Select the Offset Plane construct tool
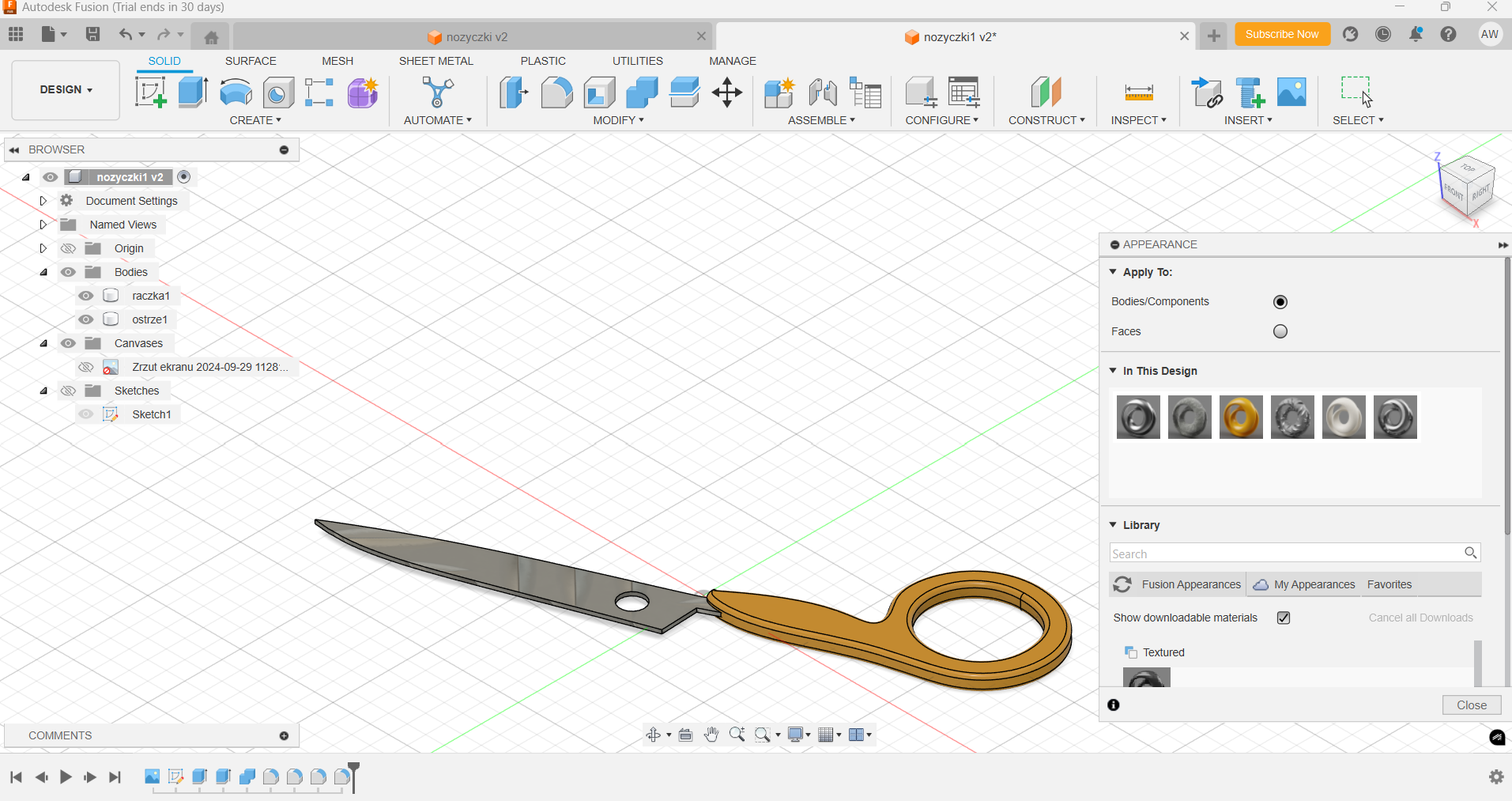The height and width of the screenshot is (801, 1512). click(1046, 93)
